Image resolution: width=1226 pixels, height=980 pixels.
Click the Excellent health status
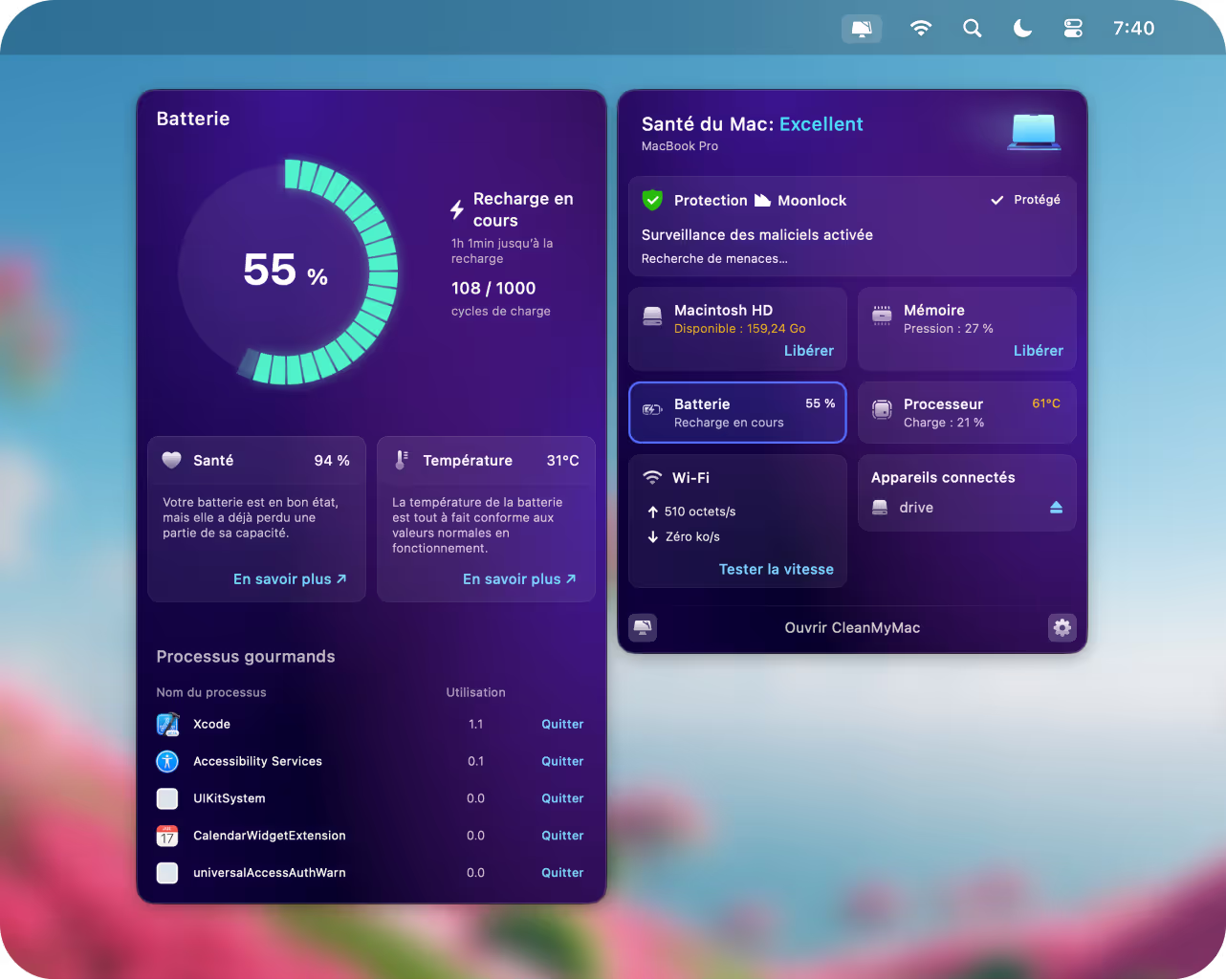(821, 124)
